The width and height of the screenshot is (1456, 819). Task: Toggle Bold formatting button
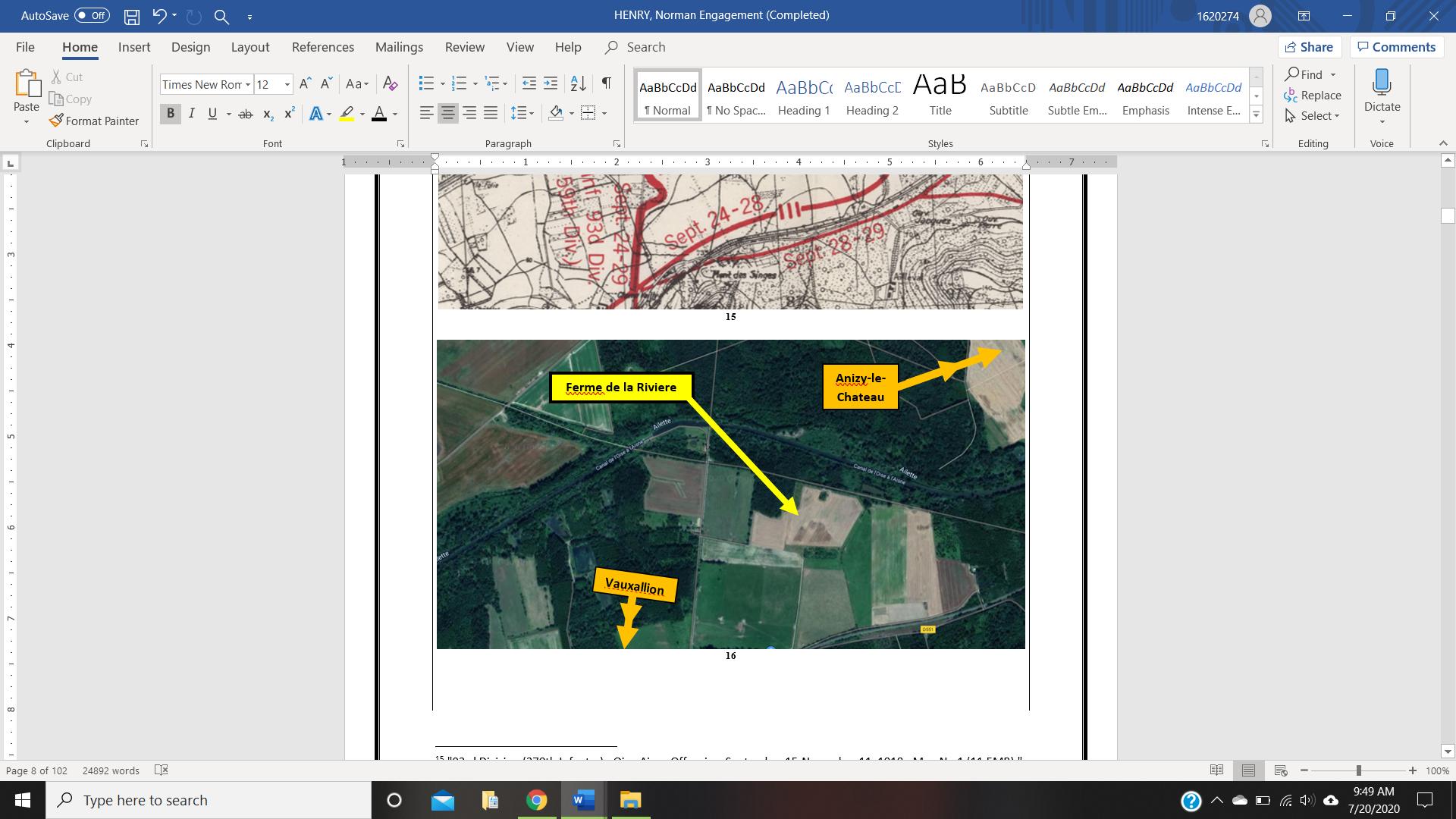(171, 114)
